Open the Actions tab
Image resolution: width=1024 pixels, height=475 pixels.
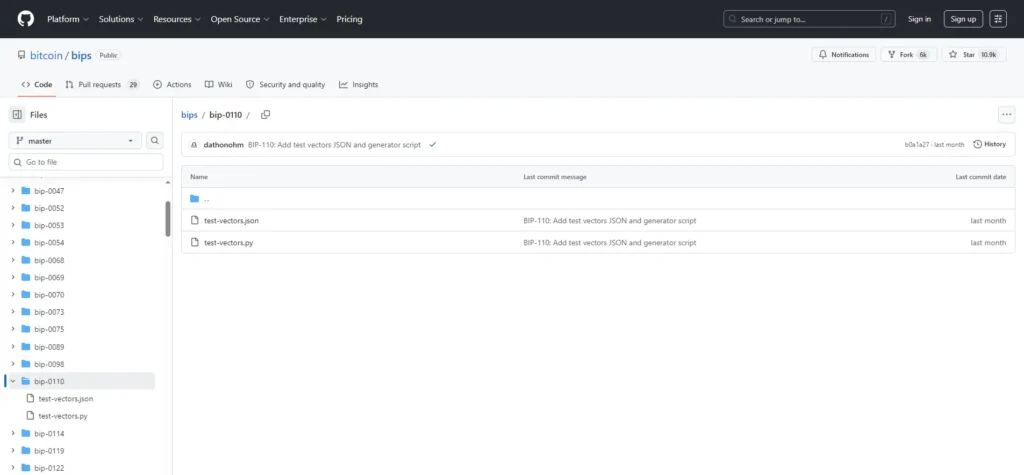[172, 84]
